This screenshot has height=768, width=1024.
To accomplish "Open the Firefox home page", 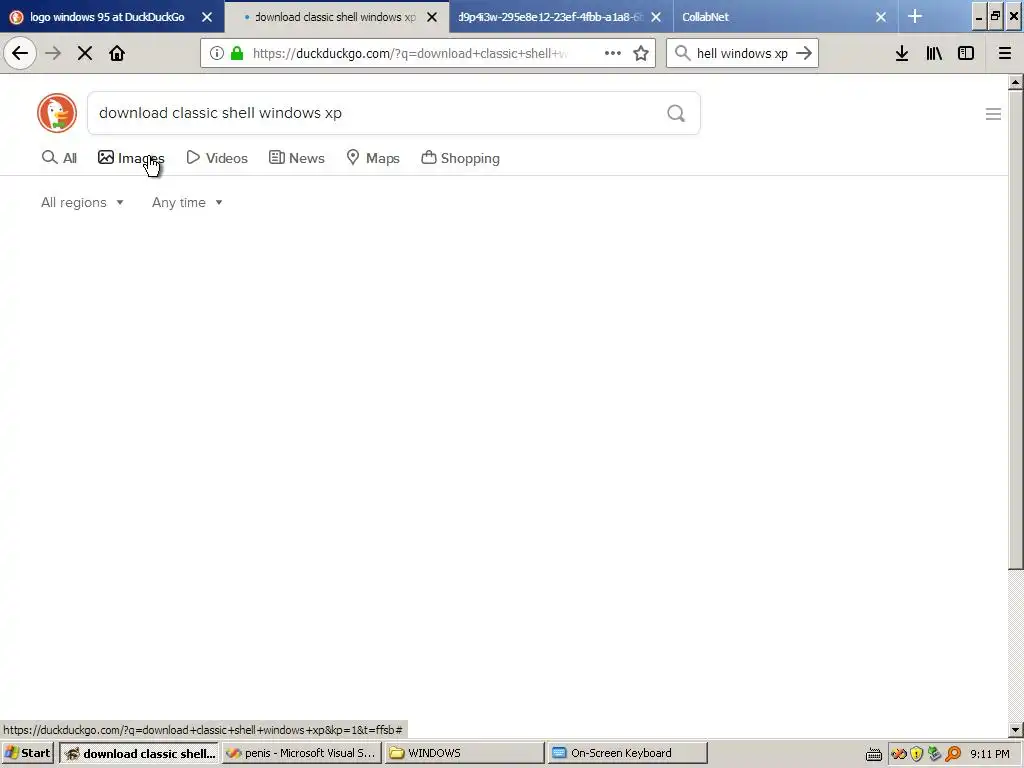I will click(117, 54).
